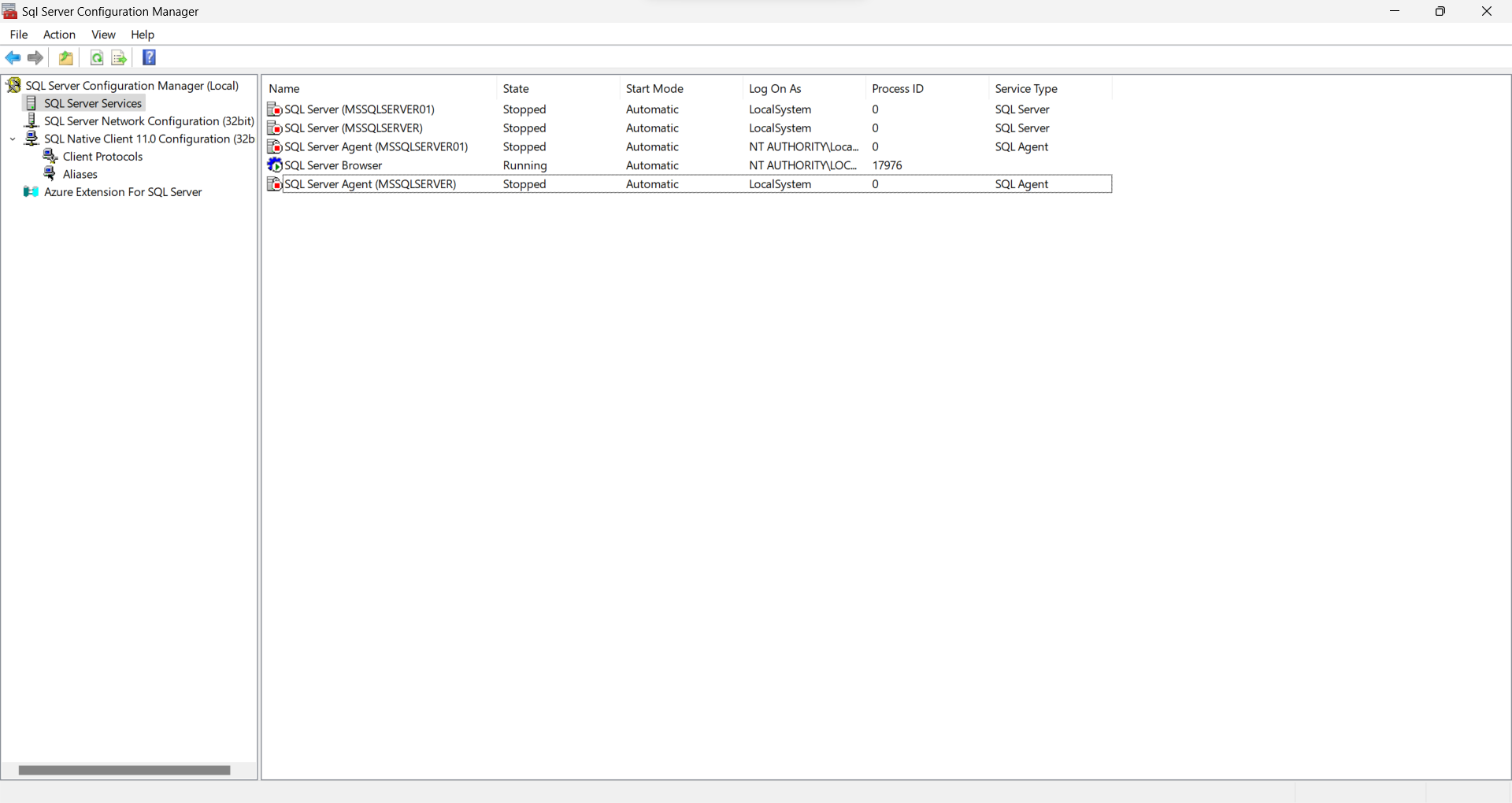Select SQL Server Services in the tree
Screen dimensions: 1512x803
[93, 103]
